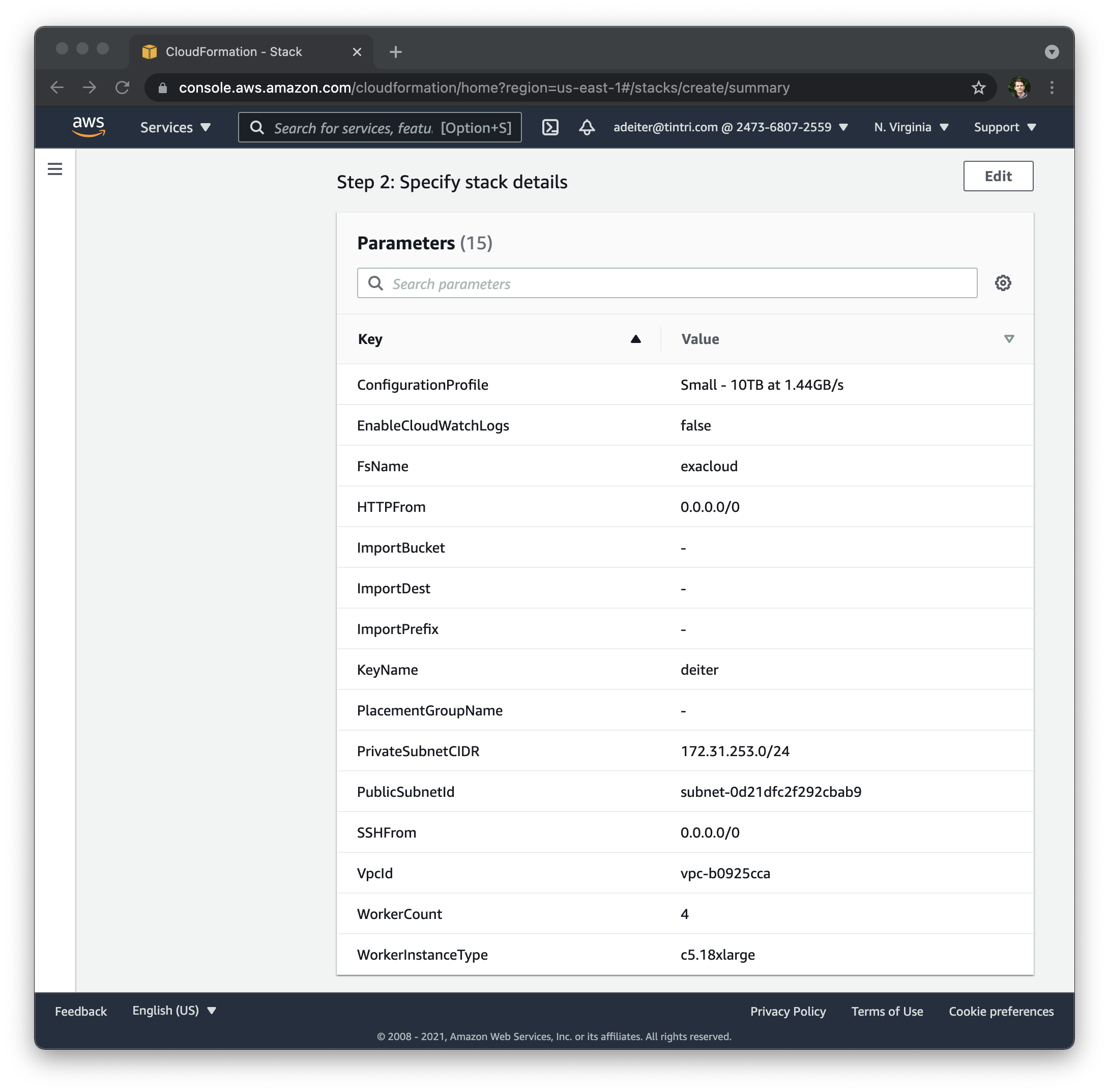Open the Privacy Policy link

coord(787,1012)
